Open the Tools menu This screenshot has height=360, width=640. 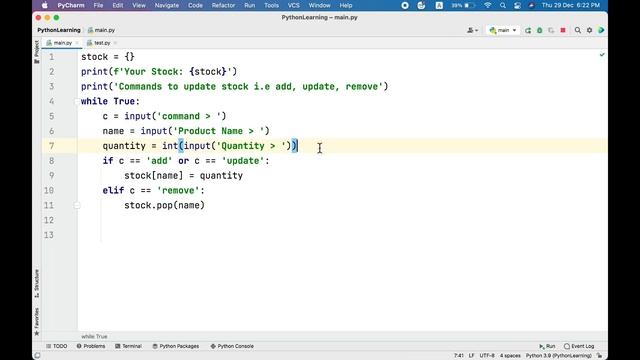tap(271, 5)
